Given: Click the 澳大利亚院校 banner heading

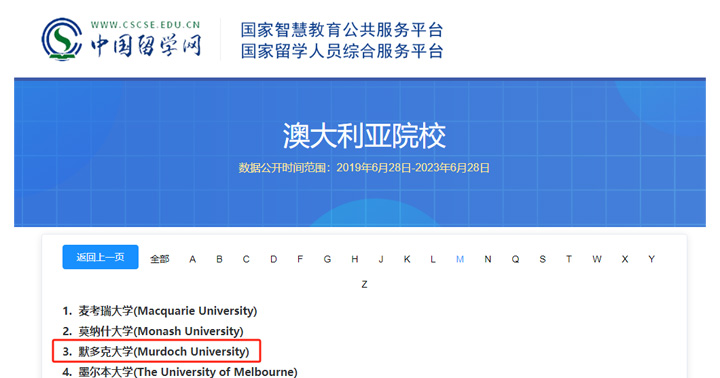Looking at the screenshot, I should pyautogui.click(x=364, y=136).
